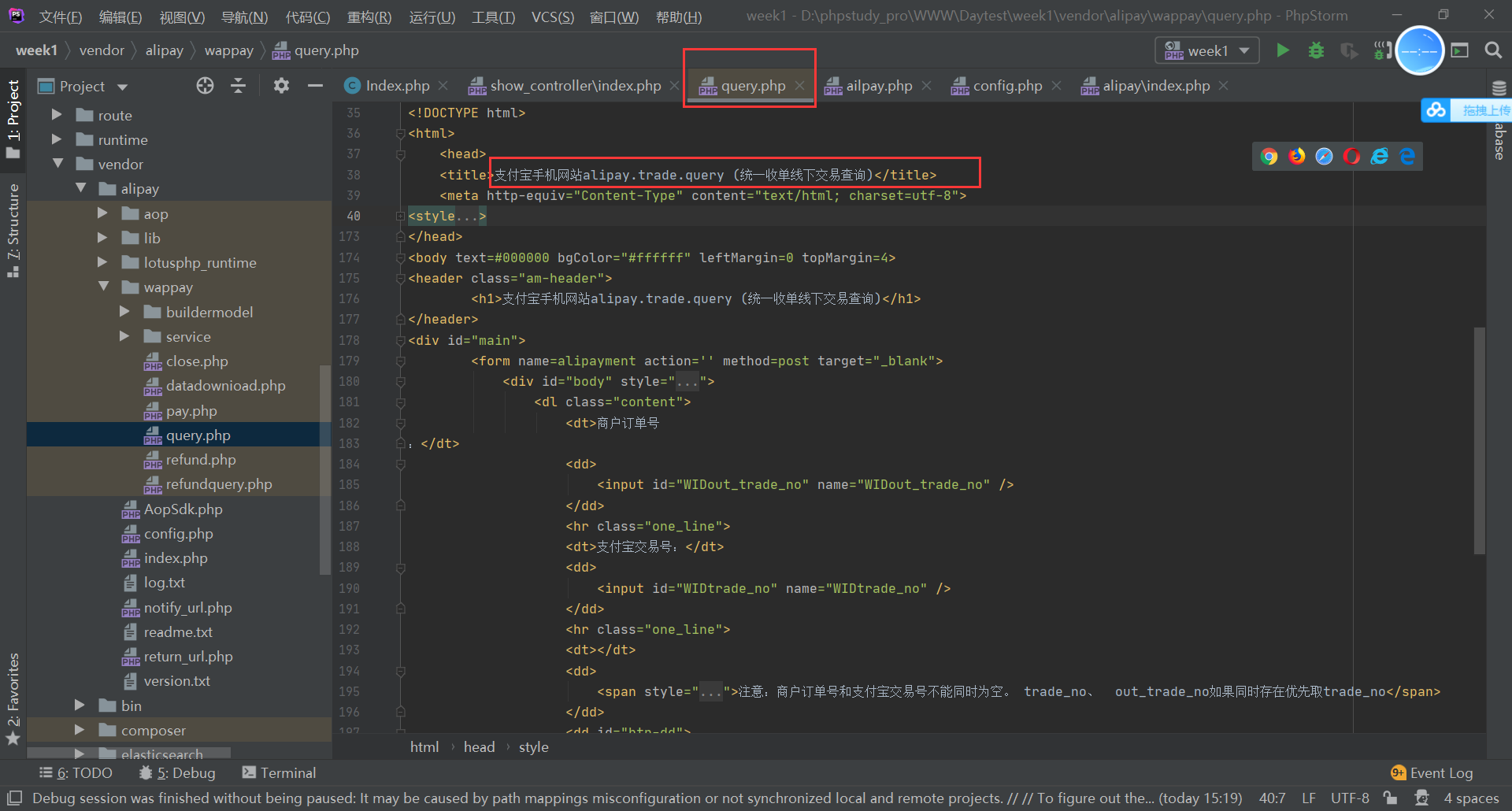Locate current file in Project tree

pos(205,86)
